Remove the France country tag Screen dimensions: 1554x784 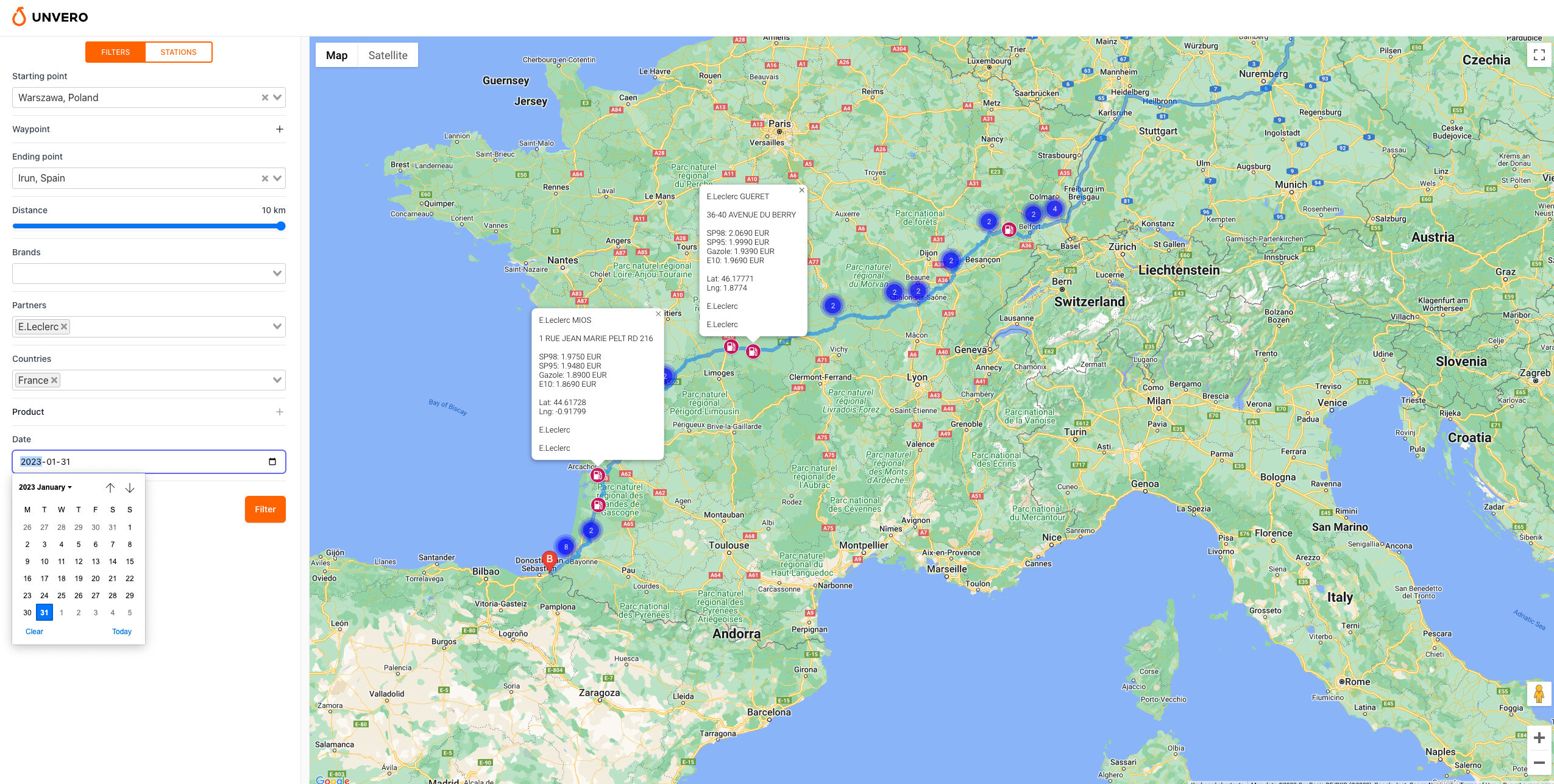(54, 380)
